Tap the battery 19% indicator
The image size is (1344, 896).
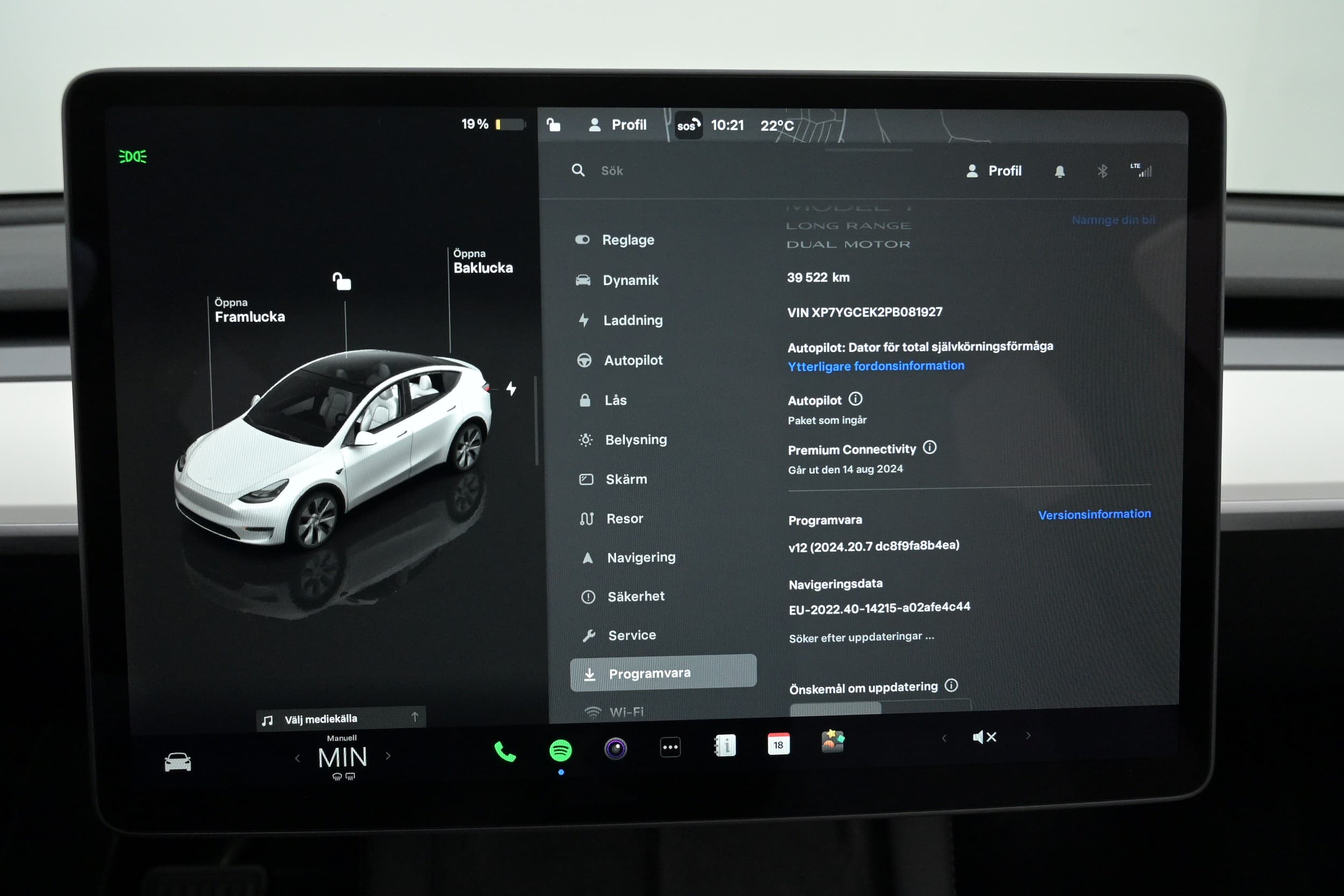pos(493,124)
